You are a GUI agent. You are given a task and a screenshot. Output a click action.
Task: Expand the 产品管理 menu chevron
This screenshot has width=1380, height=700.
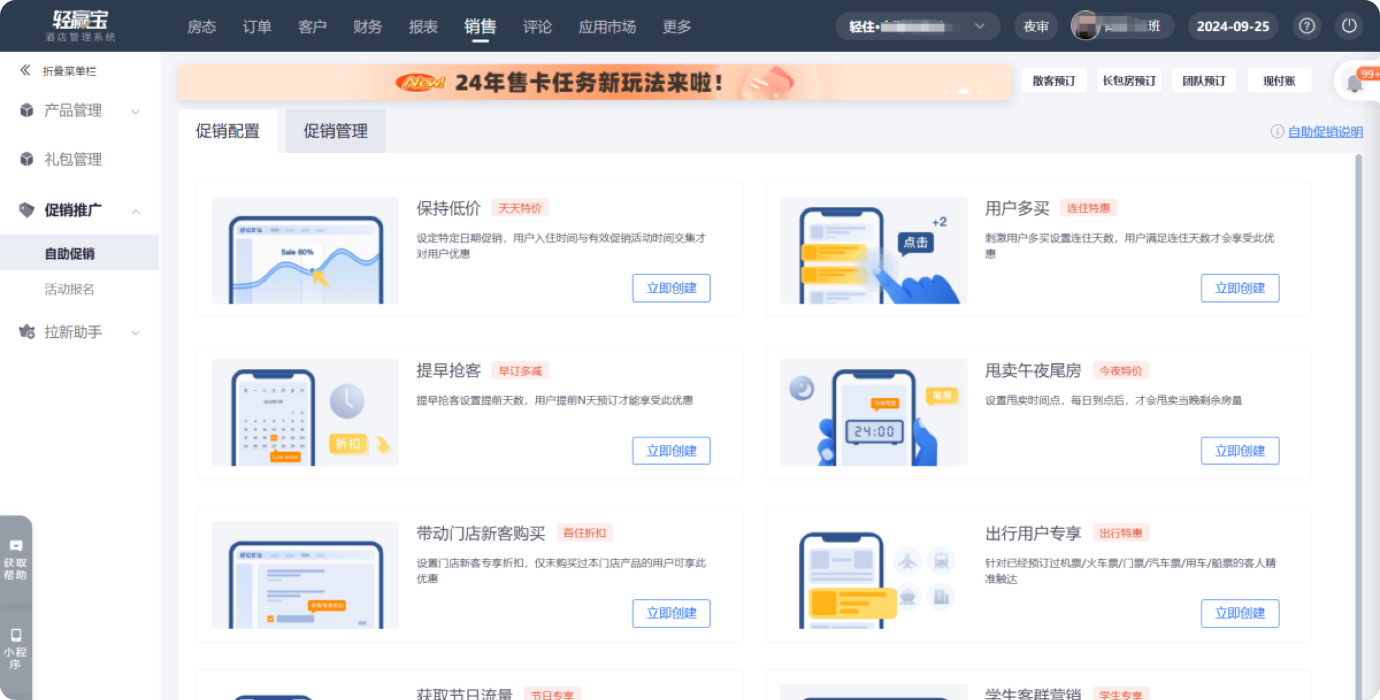point(135,111)
